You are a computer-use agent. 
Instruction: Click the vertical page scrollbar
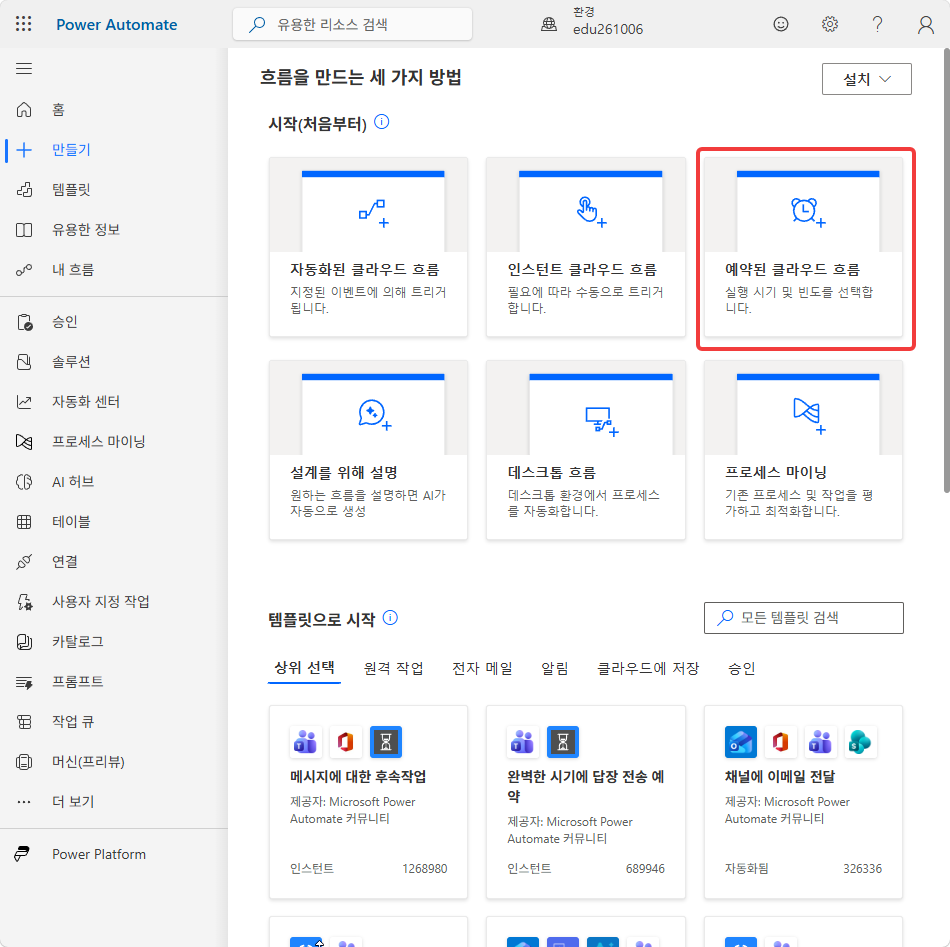coord(946,271)
